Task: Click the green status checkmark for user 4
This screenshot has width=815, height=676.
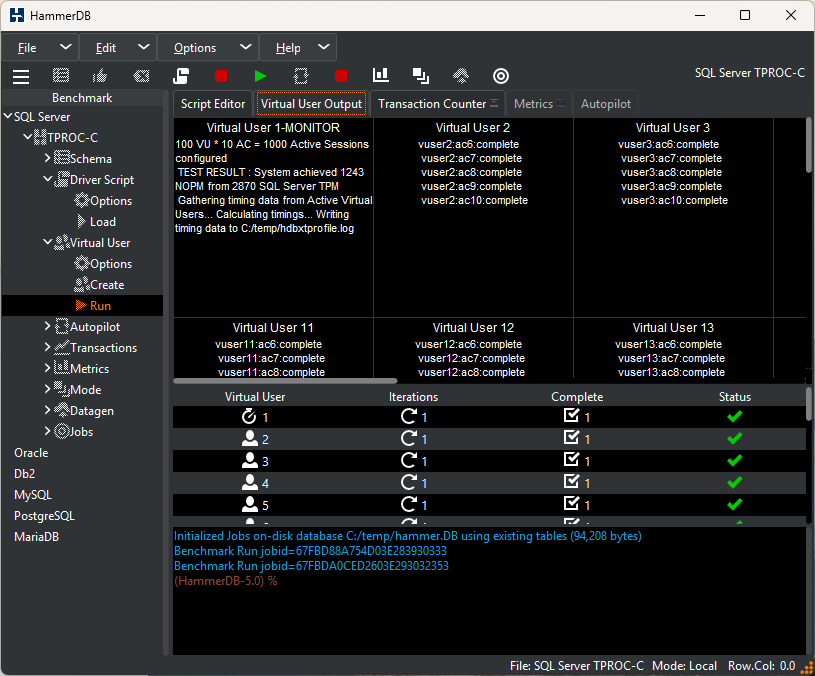Action: click(734, 483)
